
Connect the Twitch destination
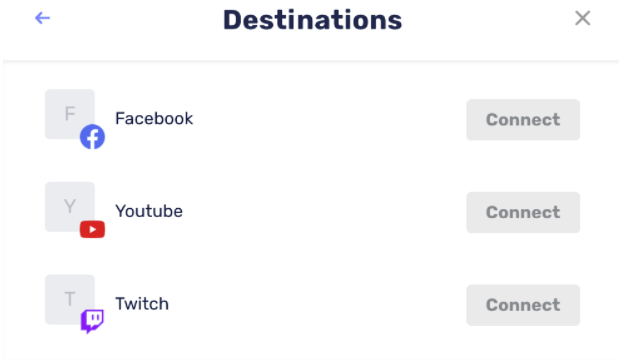click(x=523, y=305)
